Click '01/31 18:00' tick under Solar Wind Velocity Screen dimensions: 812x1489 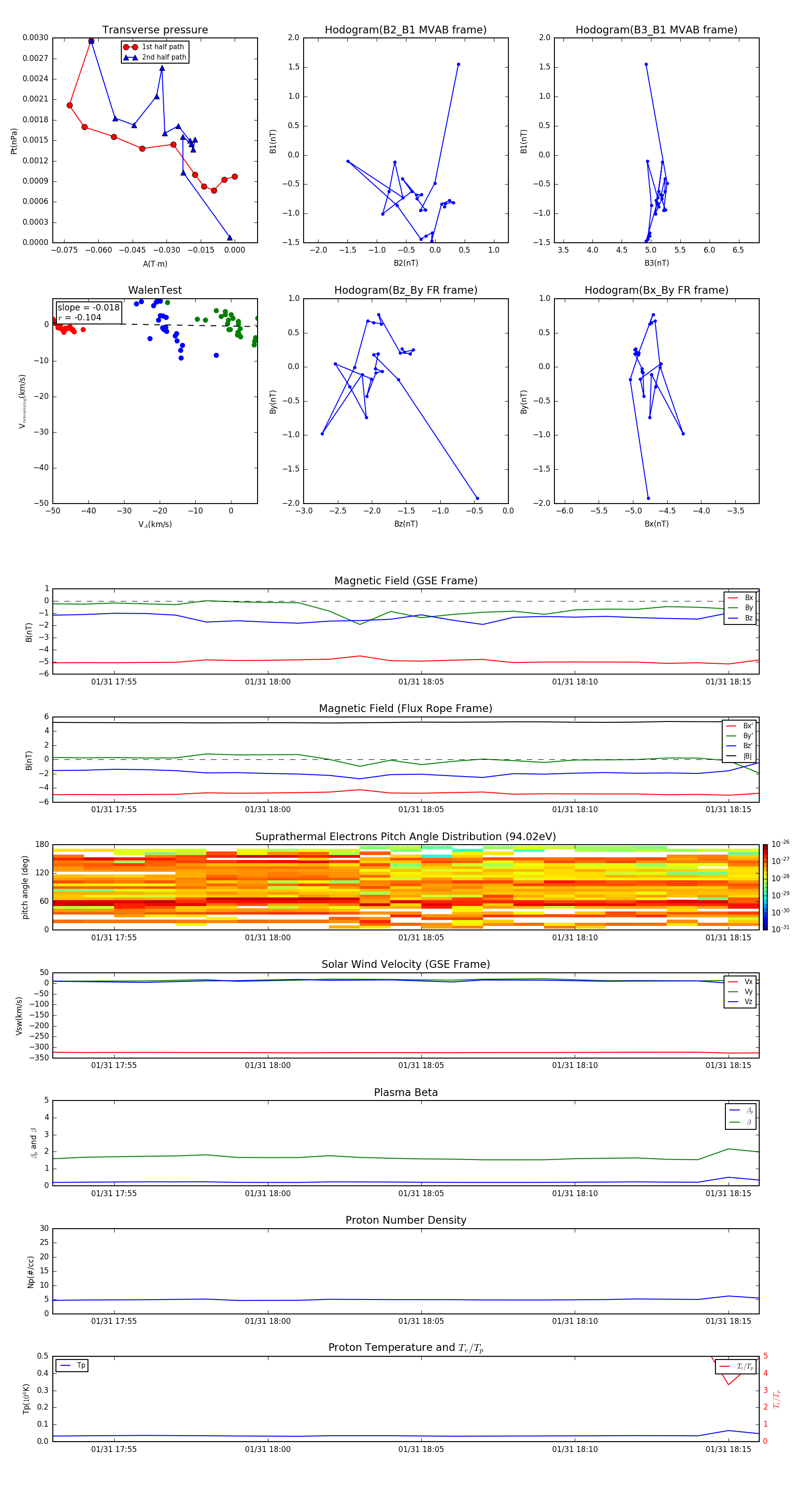[268, 1065]
